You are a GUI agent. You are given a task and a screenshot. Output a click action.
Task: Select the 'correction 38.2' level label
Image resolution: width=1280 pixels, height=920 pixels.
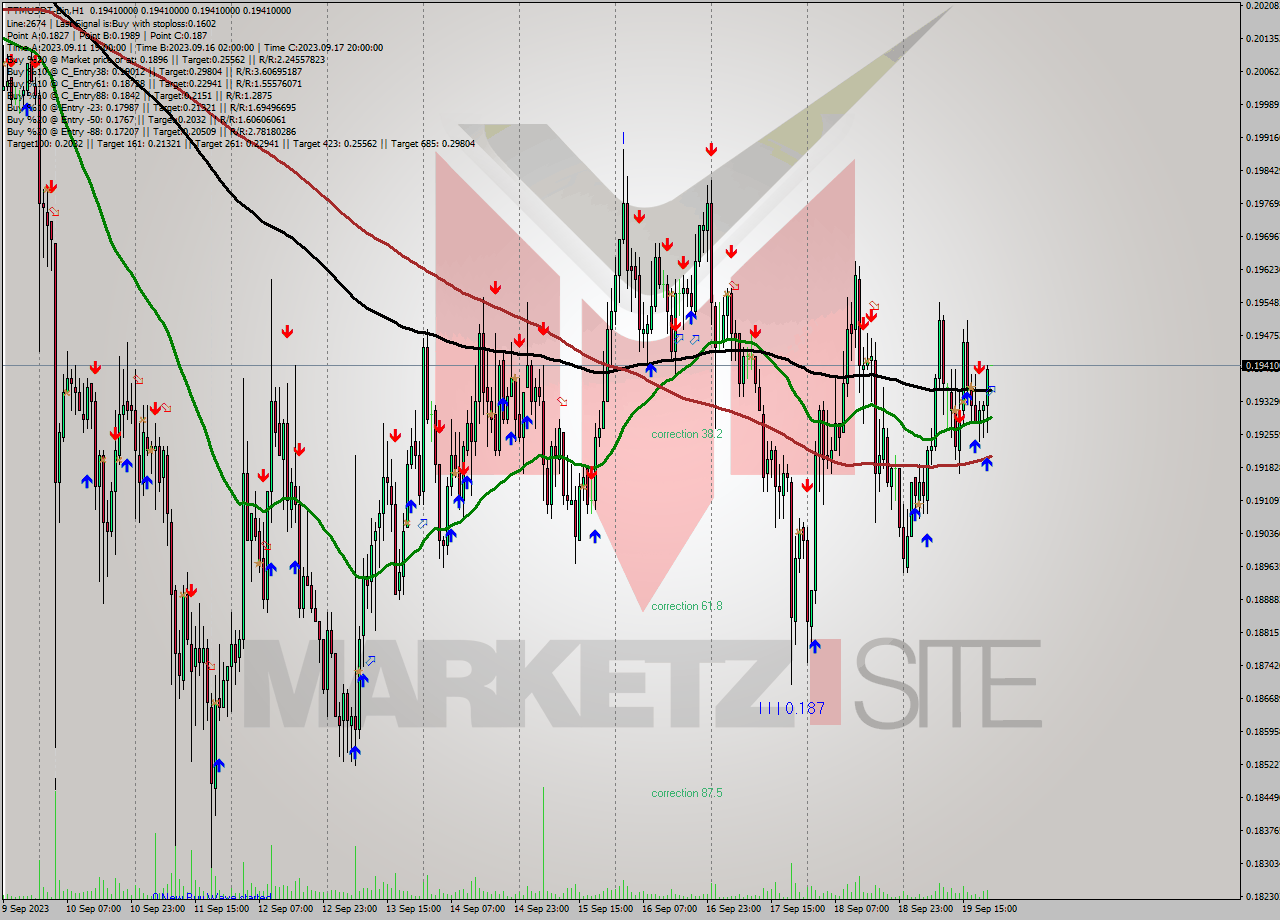pyautogui.click(x=686, y=434)
